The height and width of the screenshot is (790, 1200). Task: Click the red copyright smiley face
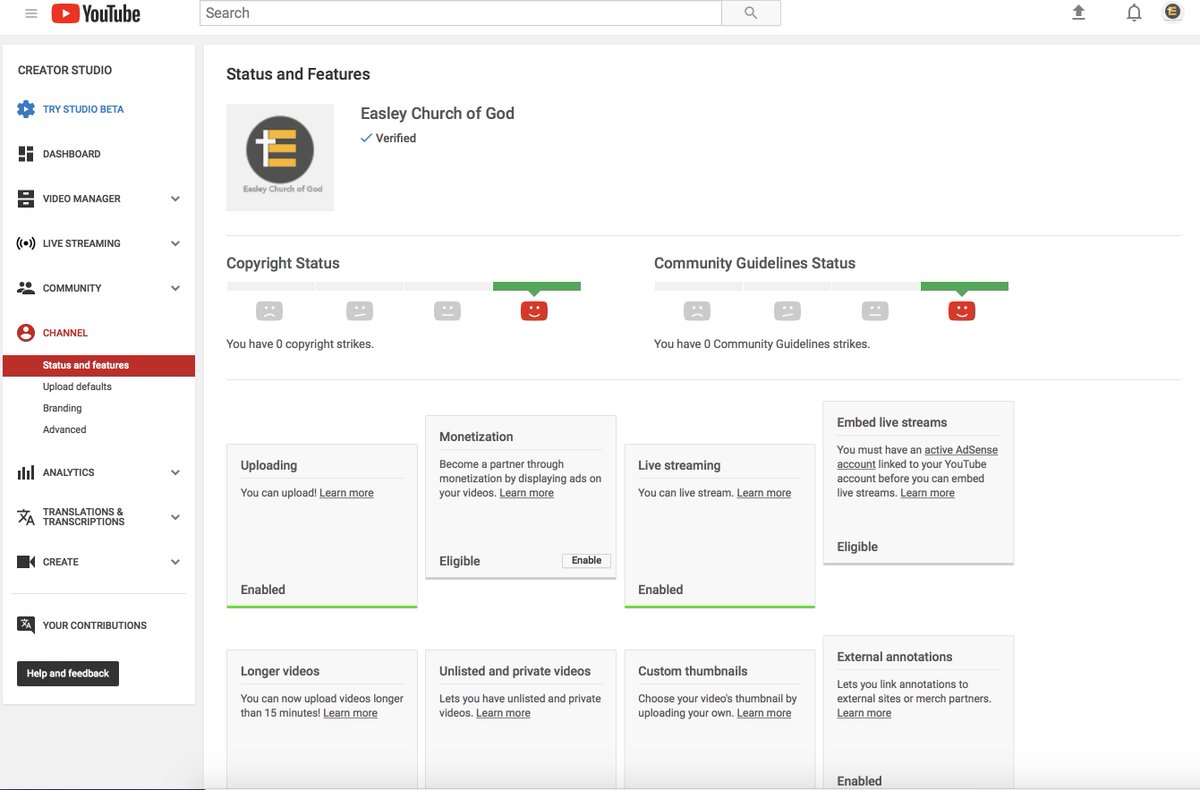tap(534, 311)
